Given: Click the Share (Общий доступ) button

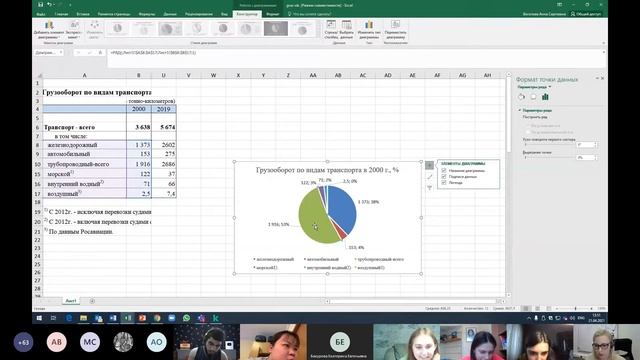Looking at the screenshot, I should pos(586,14).
